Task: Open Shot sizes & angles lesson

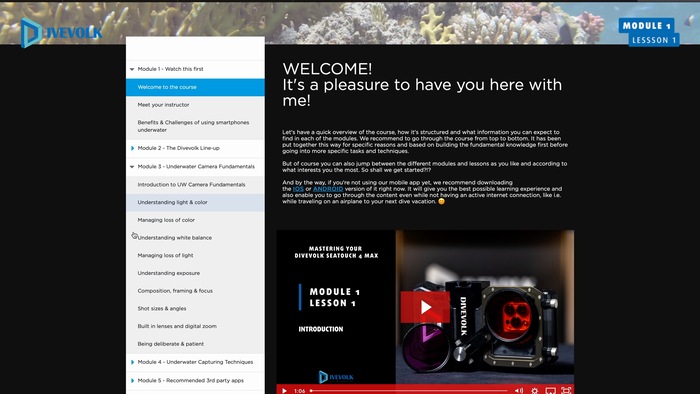Action: (195, 308)
